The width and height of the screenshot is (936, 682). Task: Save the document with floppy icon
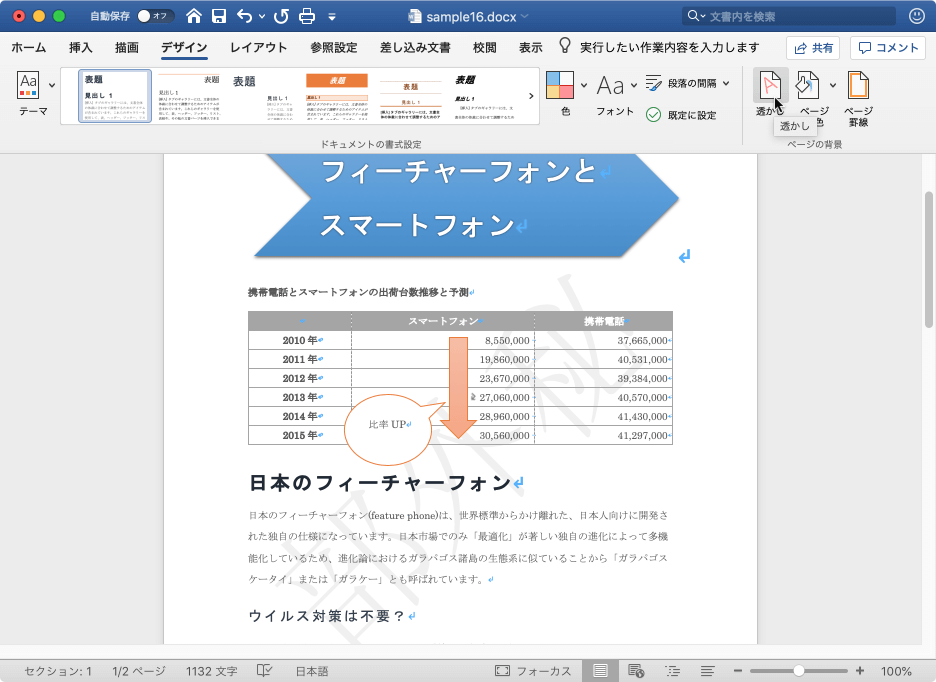pos(219,16)
